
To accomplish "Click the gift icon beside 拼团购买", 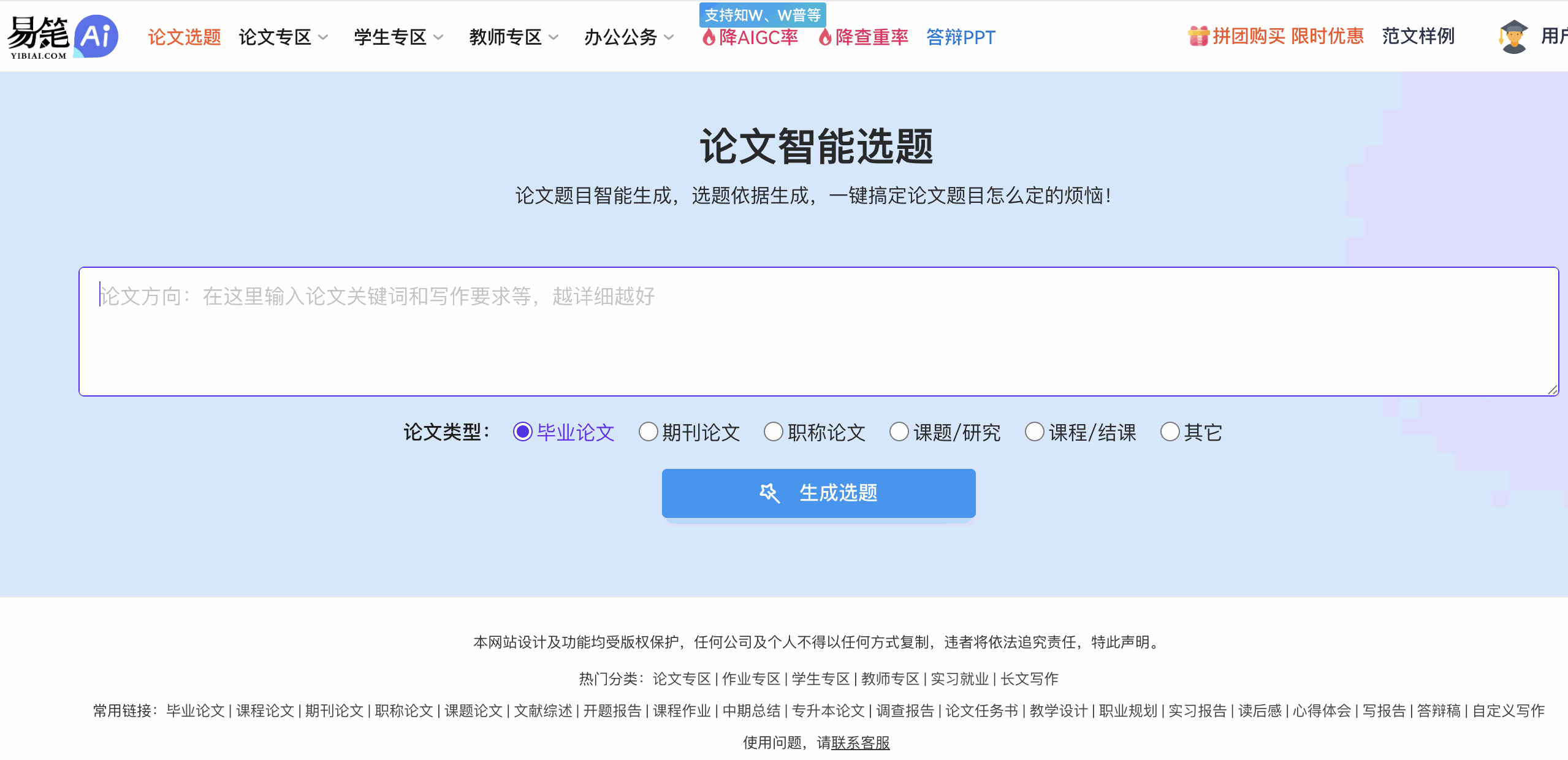I will [1198, 37].
